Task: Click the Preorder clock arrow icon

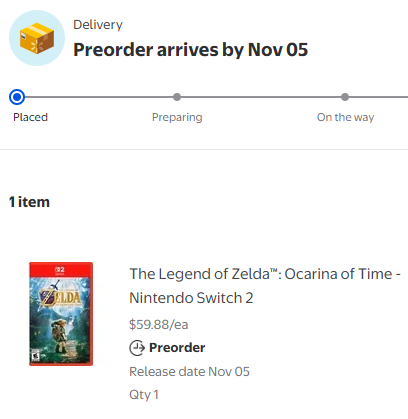Action: [137, 348]
